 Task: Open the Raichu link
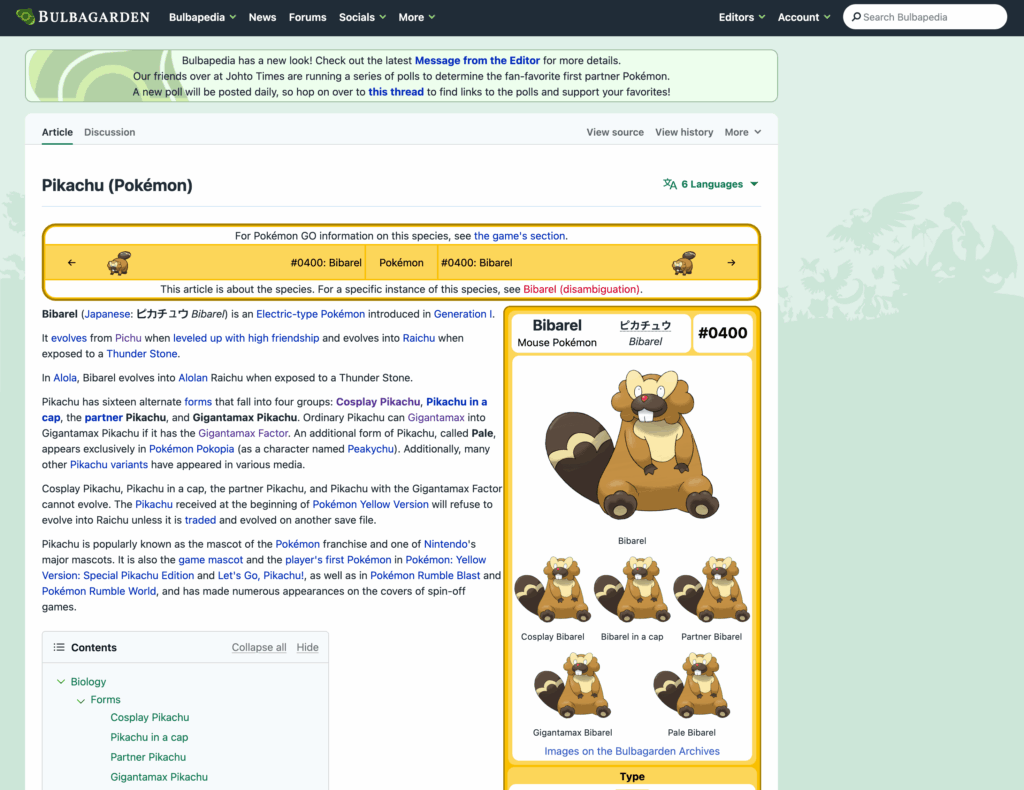point(419,338)
